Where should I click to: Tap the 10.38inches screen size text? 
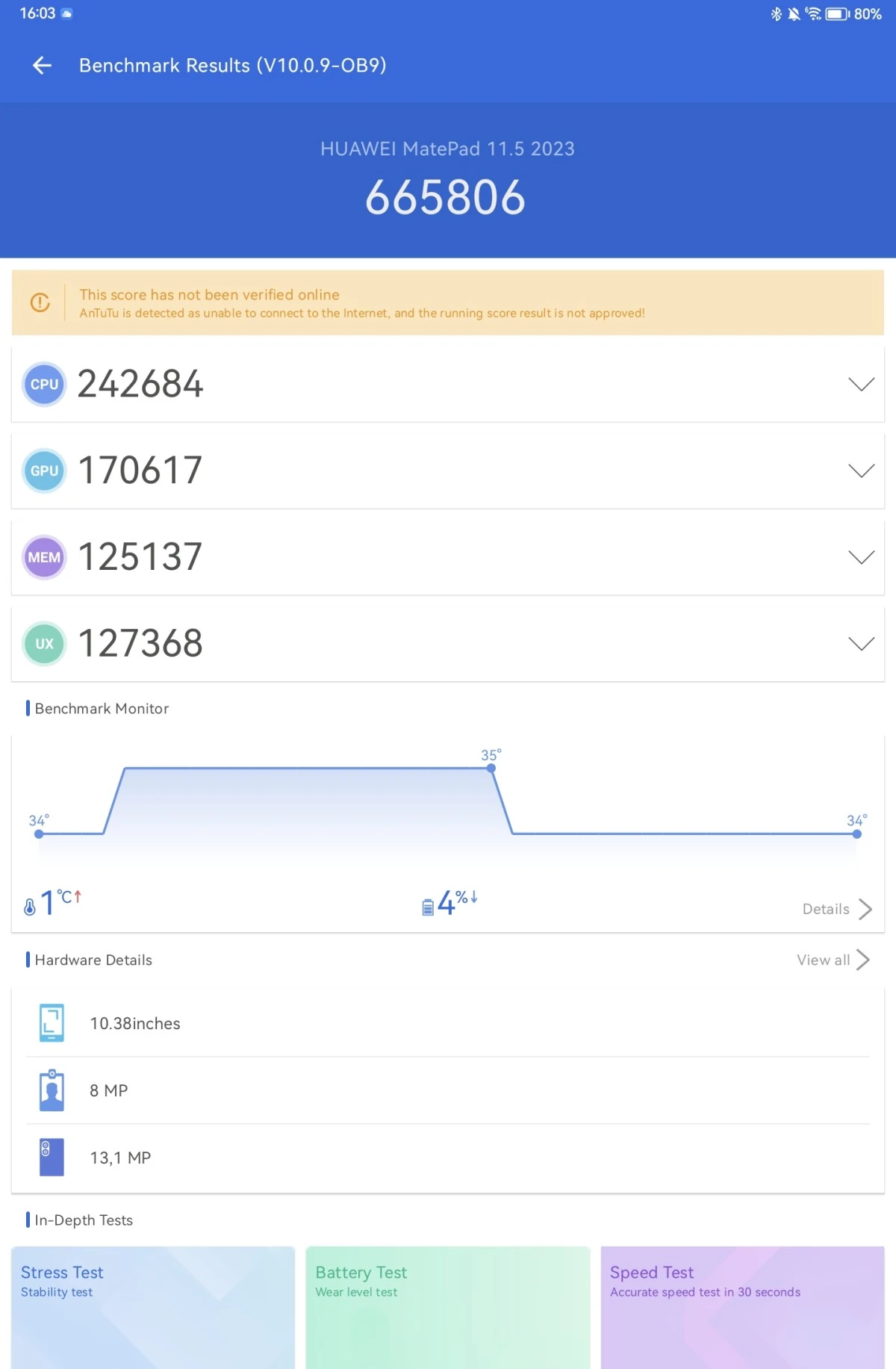pyautogui.click(x=135, y=1023)
